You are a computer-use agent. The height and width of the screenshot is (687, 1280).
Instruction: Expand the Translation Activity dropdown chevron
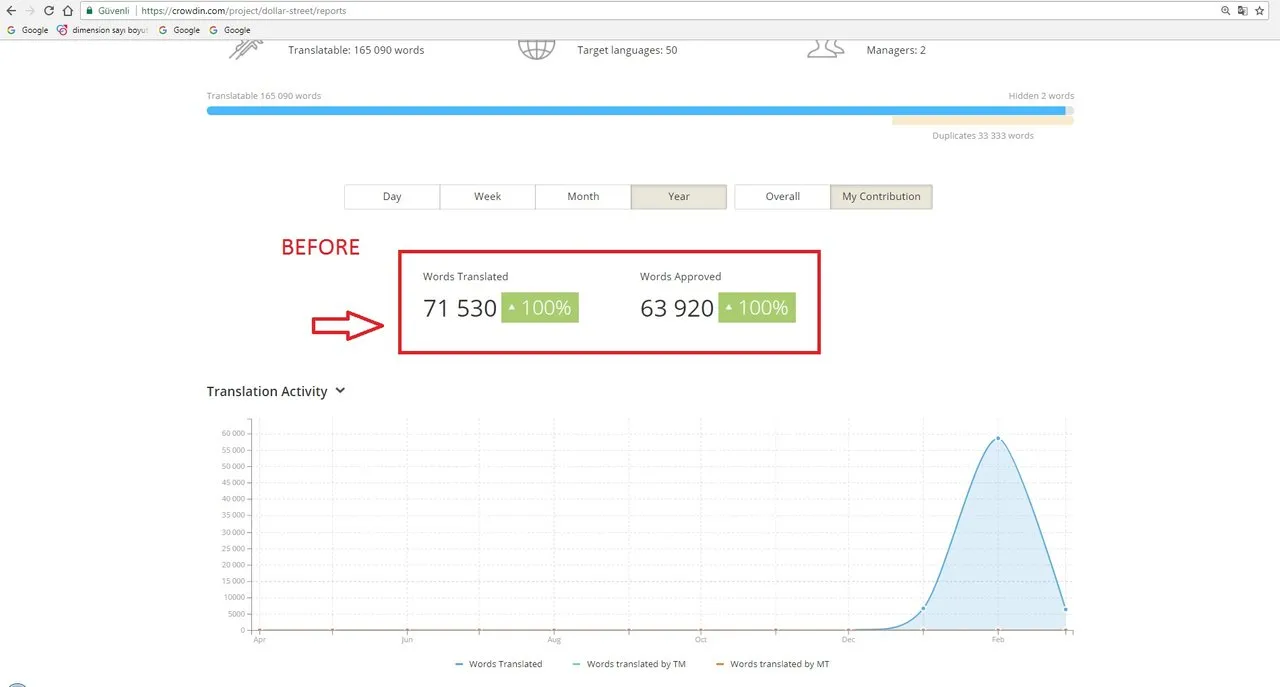tap(340, 391)
